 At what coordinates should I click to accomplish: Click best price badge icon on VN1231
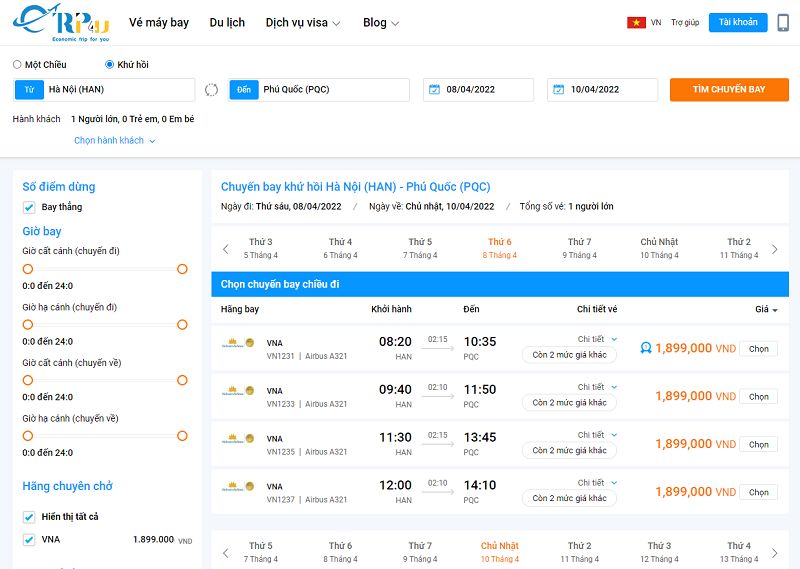[645, 348]
